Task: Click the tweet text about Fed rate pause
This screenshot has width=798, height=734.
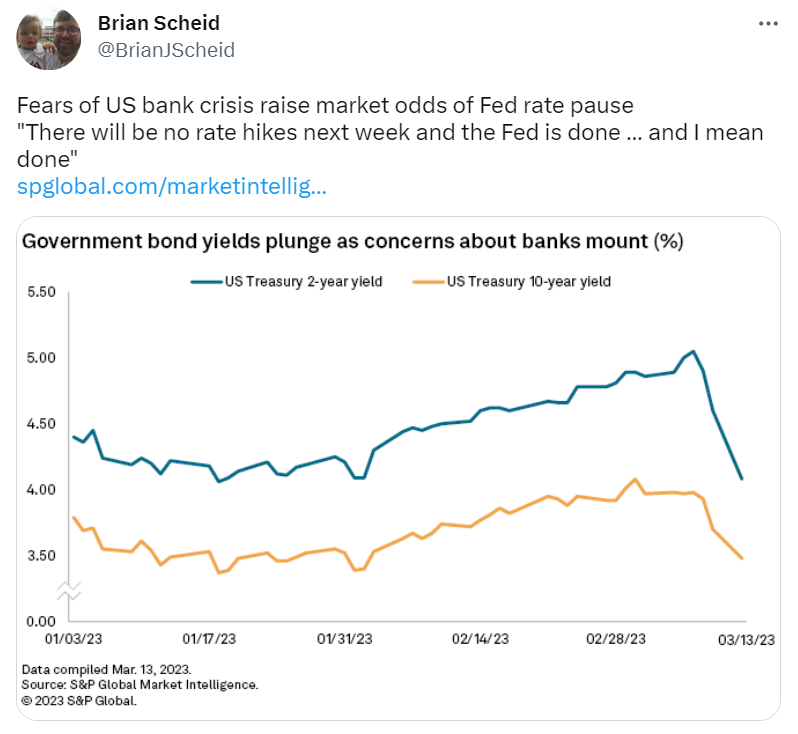Action: point(390,134)
